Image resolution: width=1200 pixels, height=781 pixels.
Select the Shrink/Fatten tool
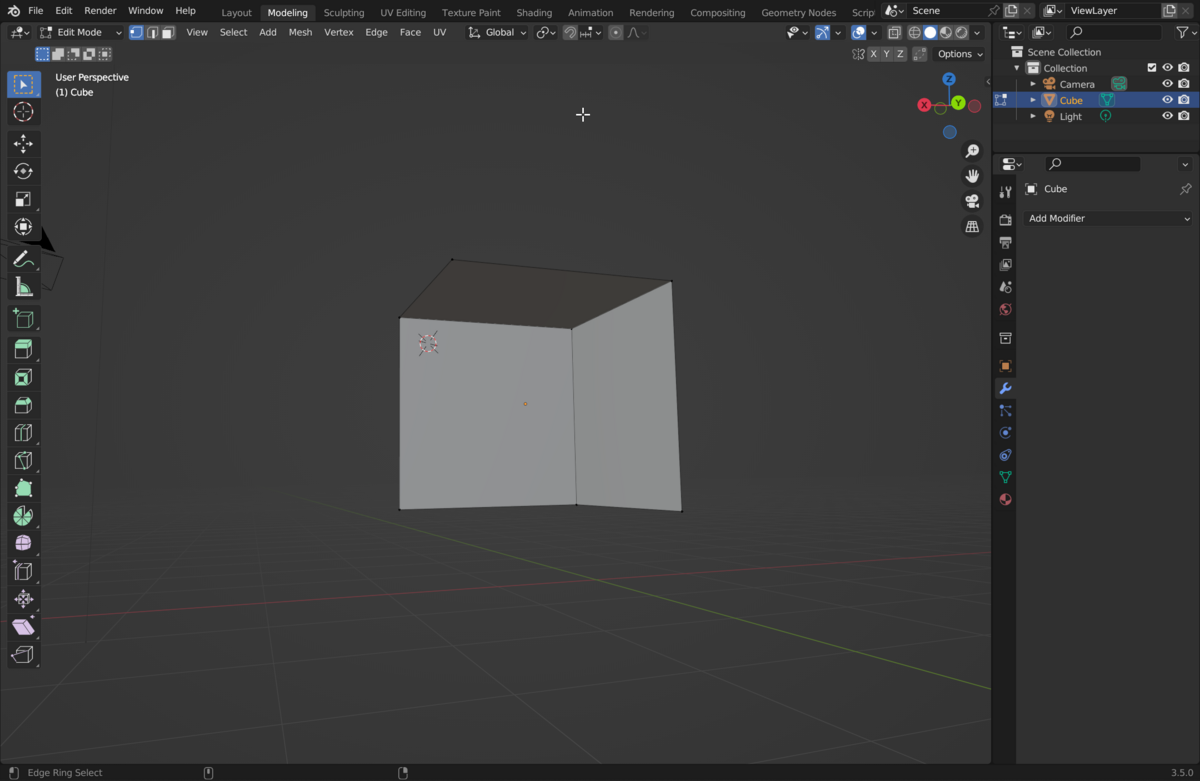click(x=23, y=599)
